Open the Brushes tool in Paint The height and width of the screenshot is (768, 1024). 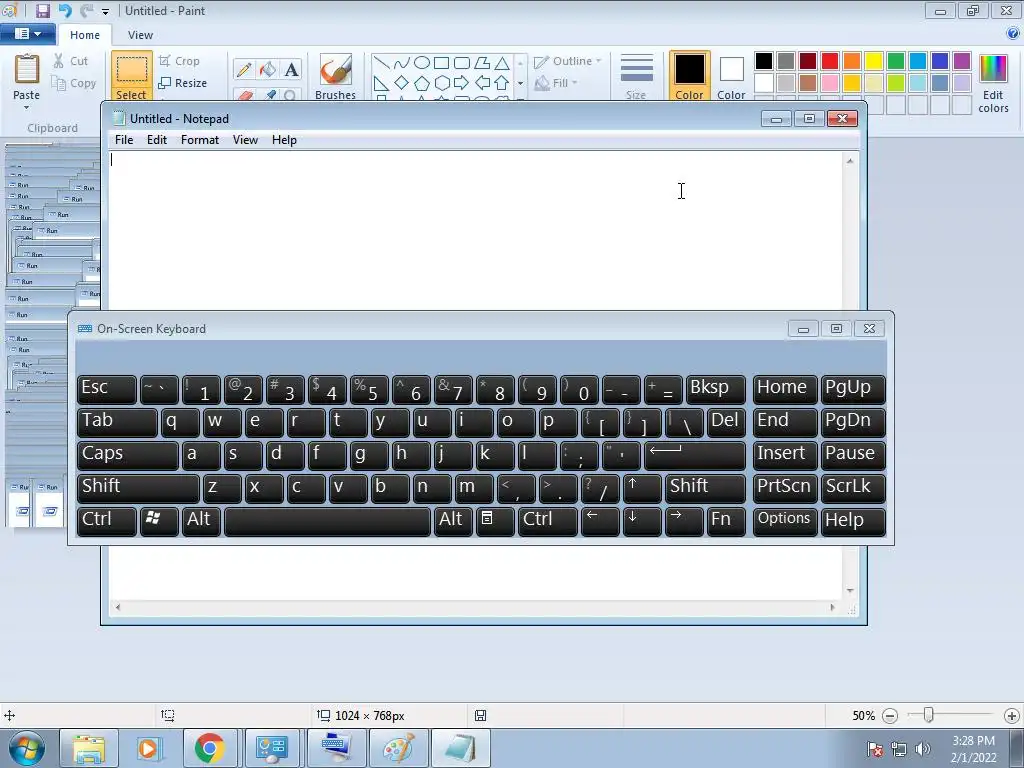[336, 76]
